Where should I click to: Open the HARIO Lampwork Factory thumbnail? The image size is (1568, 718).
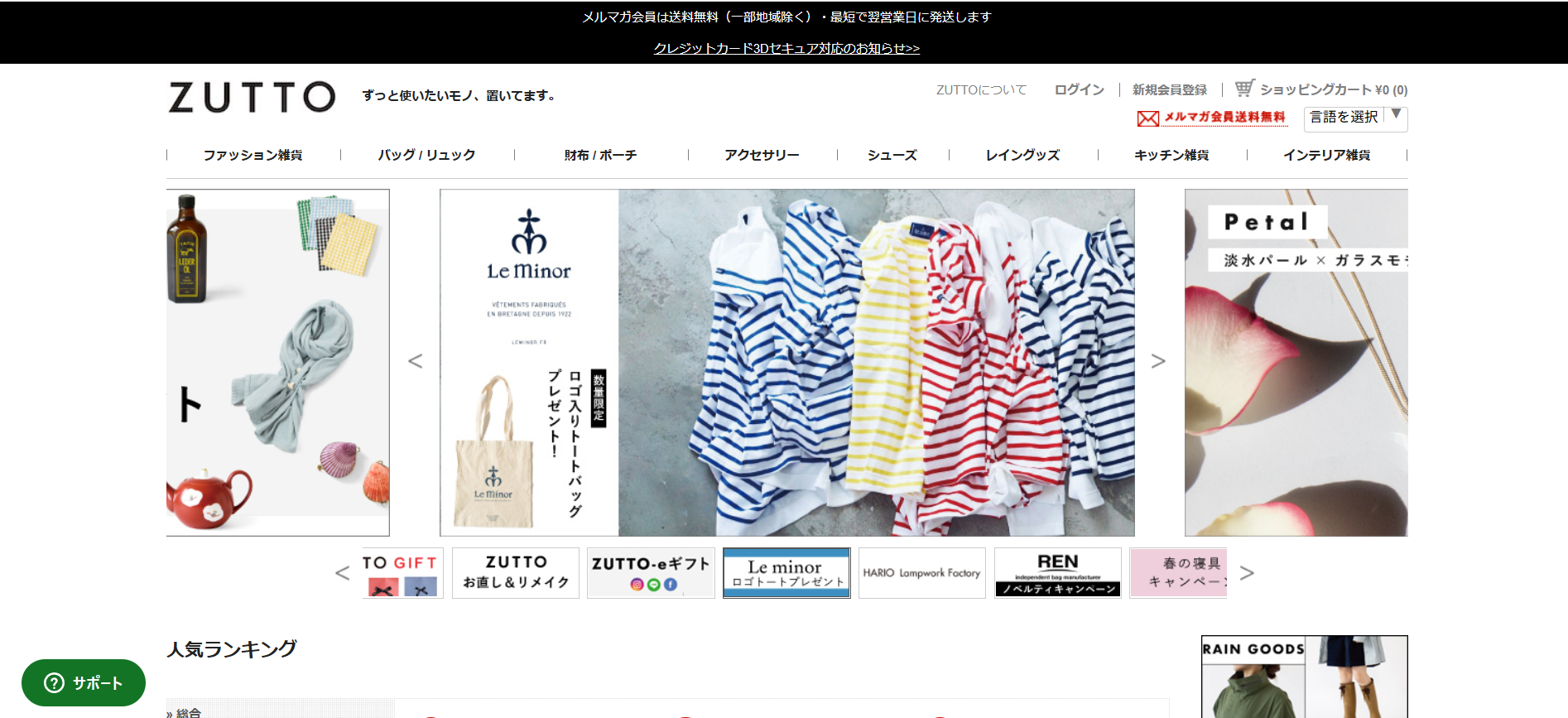pos(921,572)
